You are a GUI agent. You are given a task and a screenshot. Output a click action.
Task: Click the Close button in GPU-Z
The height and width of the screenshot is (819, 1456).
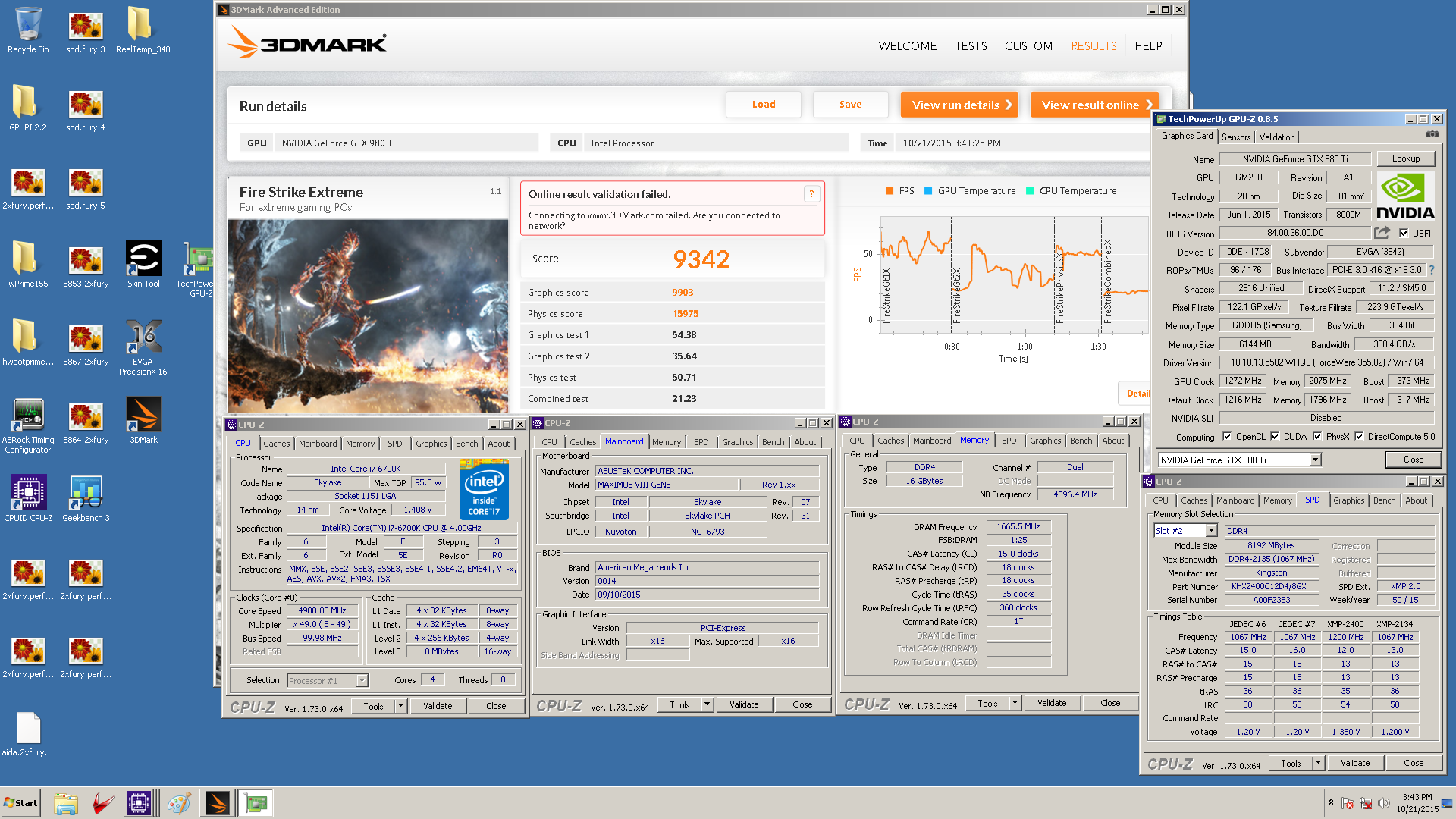[x=1414, y=460]
